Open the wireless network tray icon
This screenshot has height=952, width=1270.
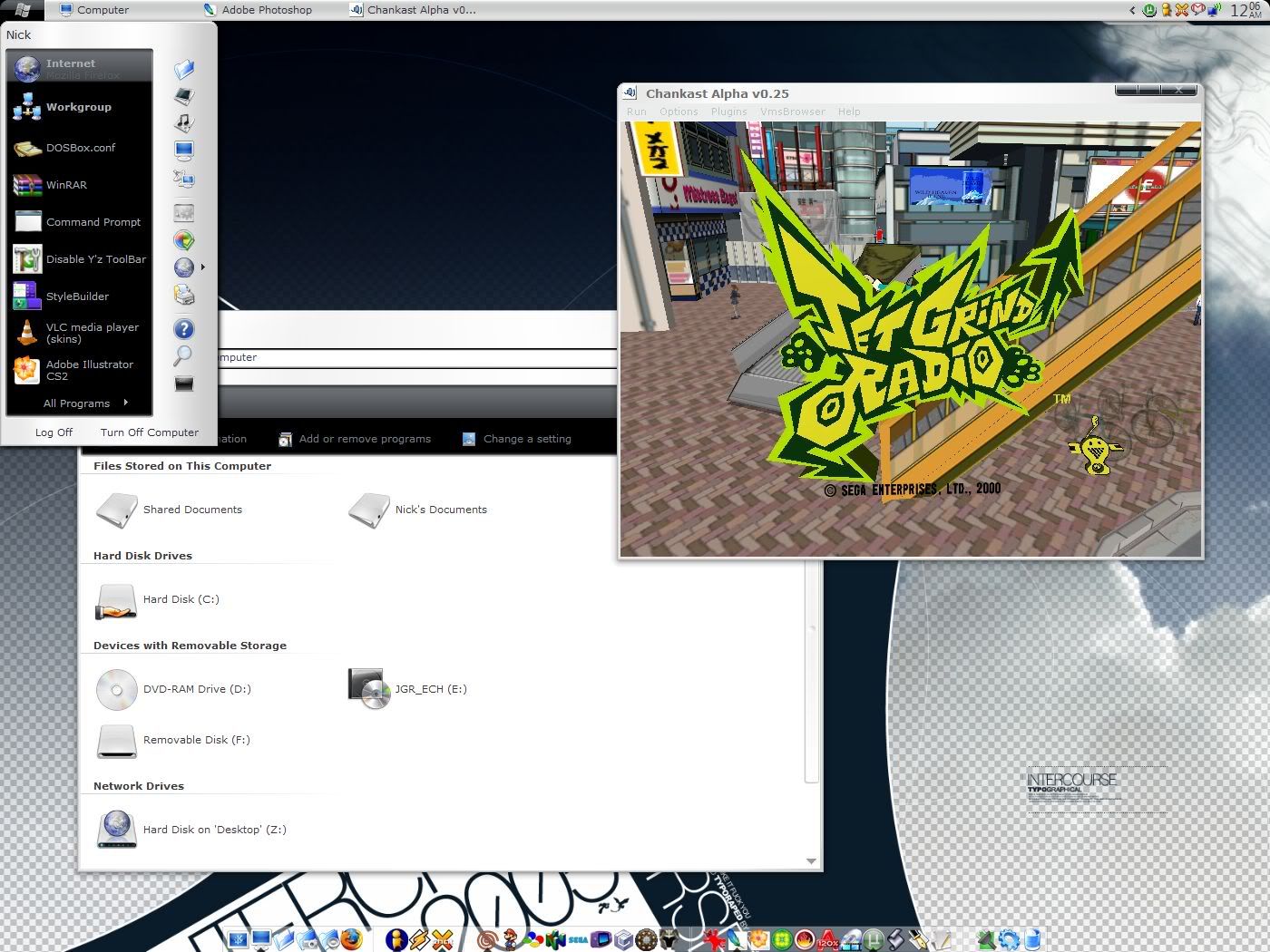coord(1214,10)
